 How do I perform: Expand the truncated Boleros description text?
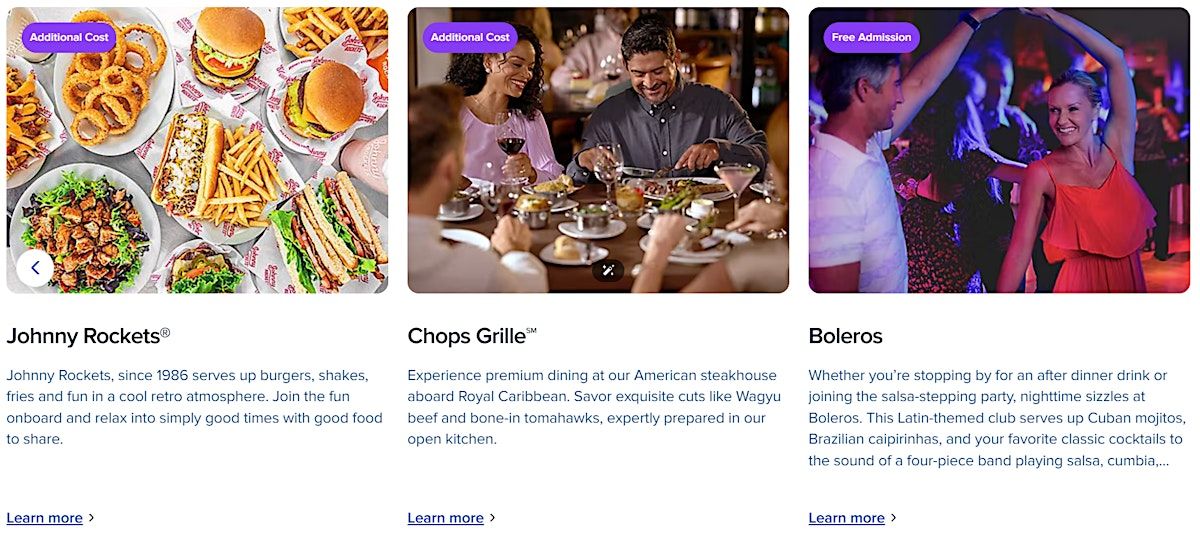(1163, 461)
